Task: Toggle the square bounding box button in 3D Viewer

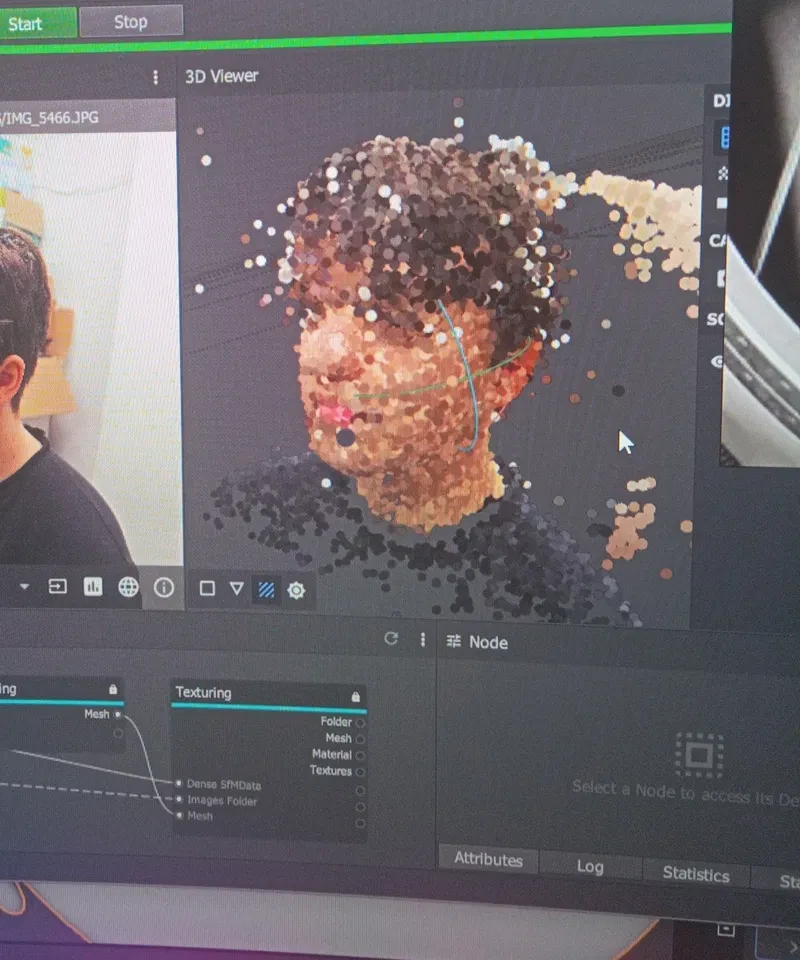Action: (207, 588)
